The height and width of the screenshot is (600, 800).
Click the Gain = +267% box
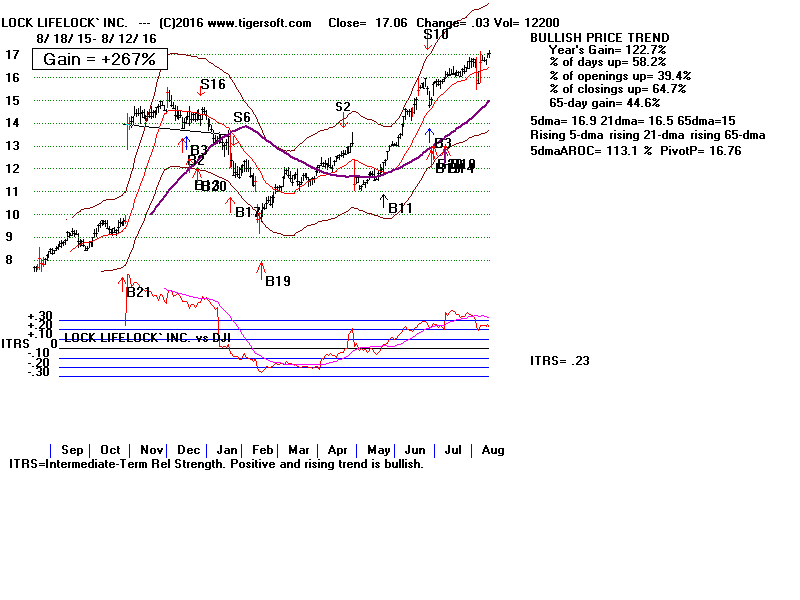click(99, 60)
